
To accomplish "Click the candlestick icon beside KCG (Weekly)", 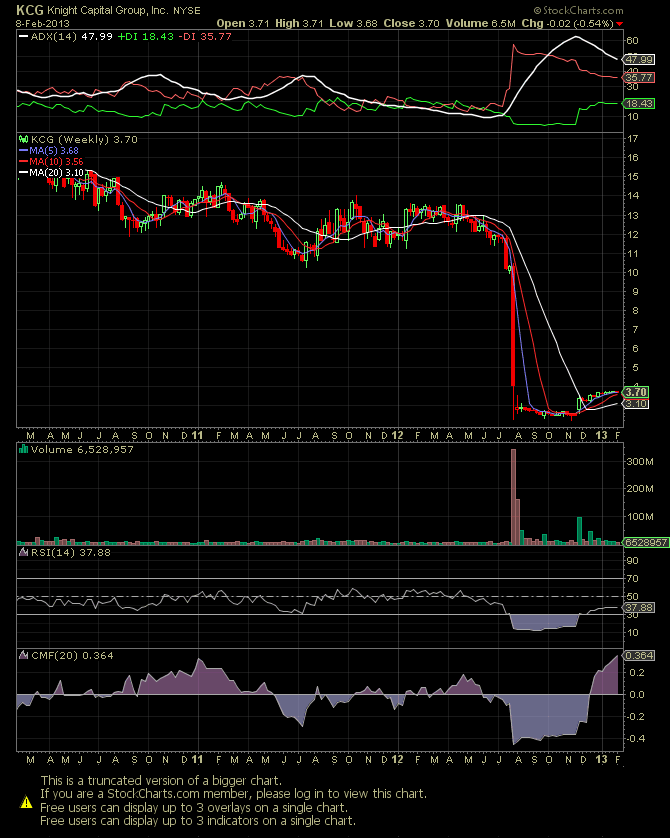I will 24,139.
